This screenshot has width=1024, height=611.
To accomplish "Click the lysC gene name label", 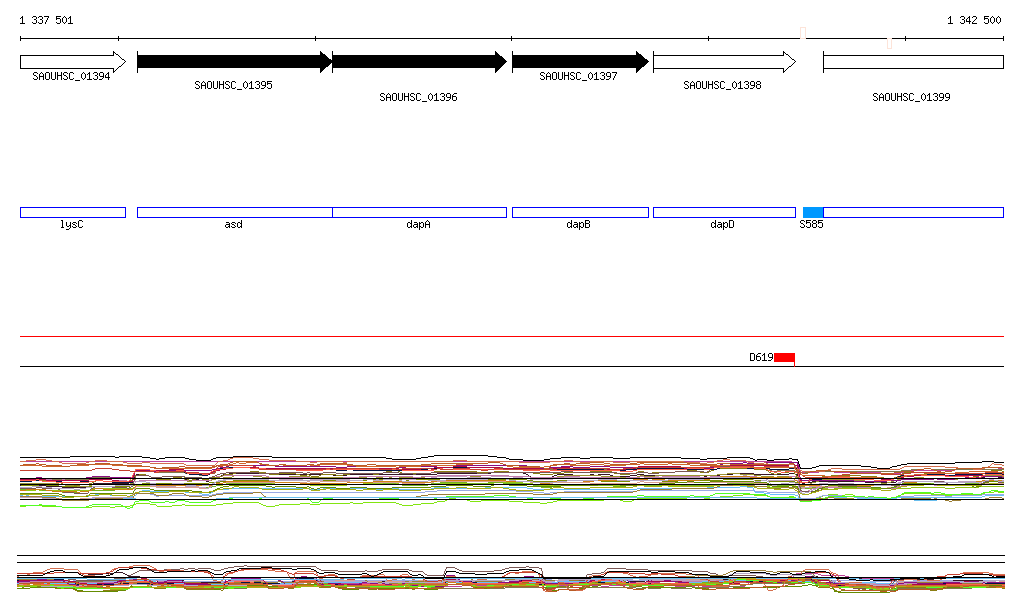I will pos(72,225).
